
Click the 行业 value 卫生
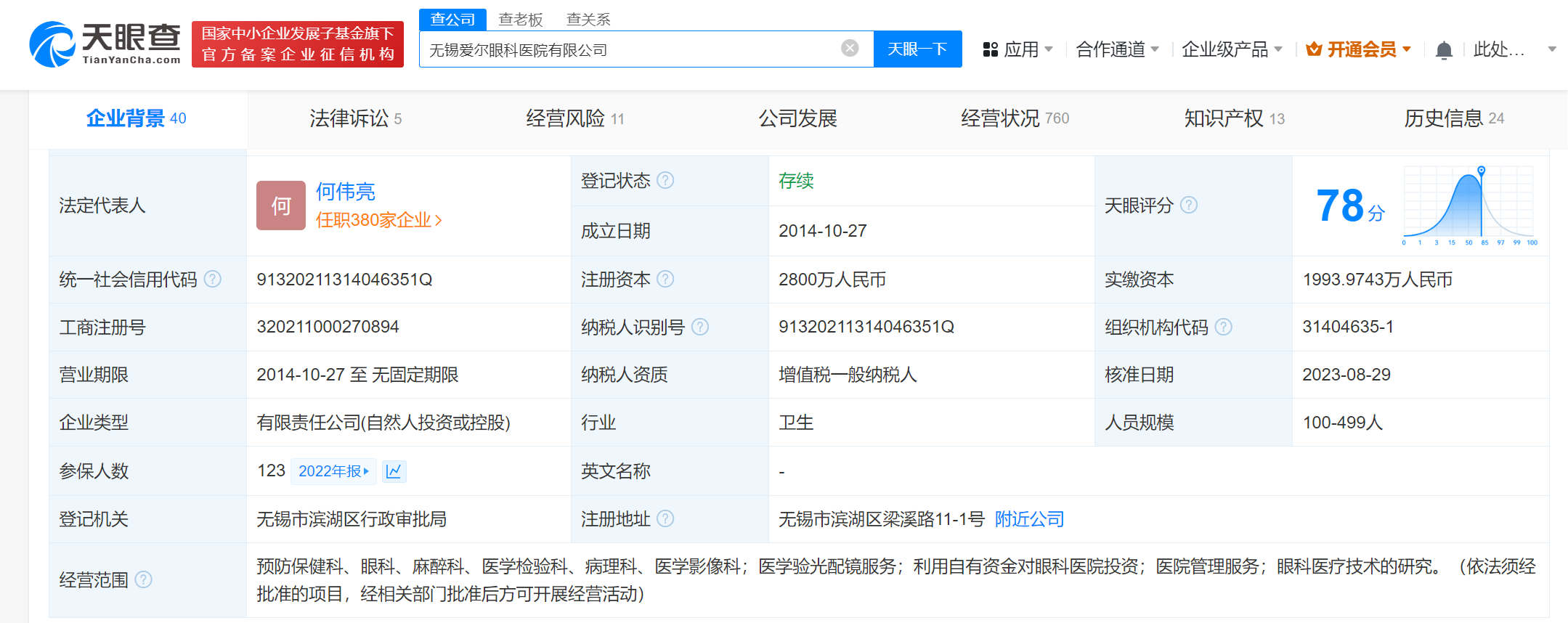pos(796,423)
